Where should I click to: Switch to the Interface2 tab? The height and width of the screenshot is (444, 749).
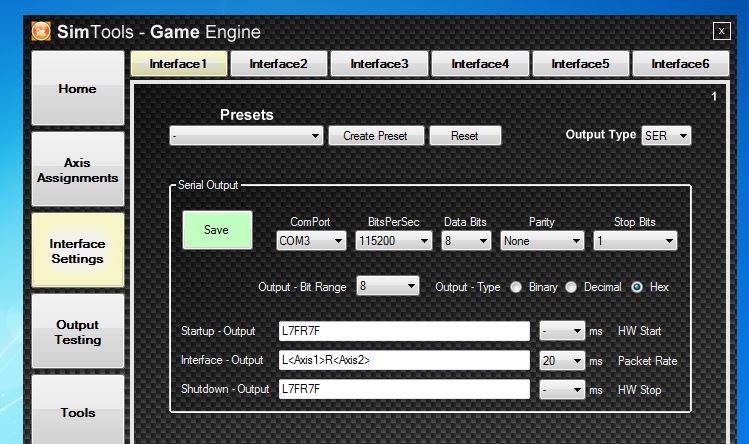tap(279, 64)
